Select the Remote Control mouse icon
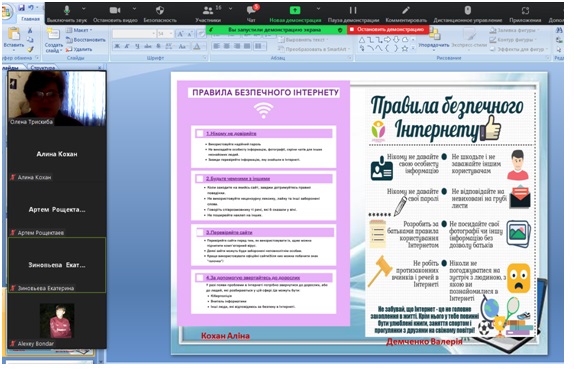 click(467, 10)
